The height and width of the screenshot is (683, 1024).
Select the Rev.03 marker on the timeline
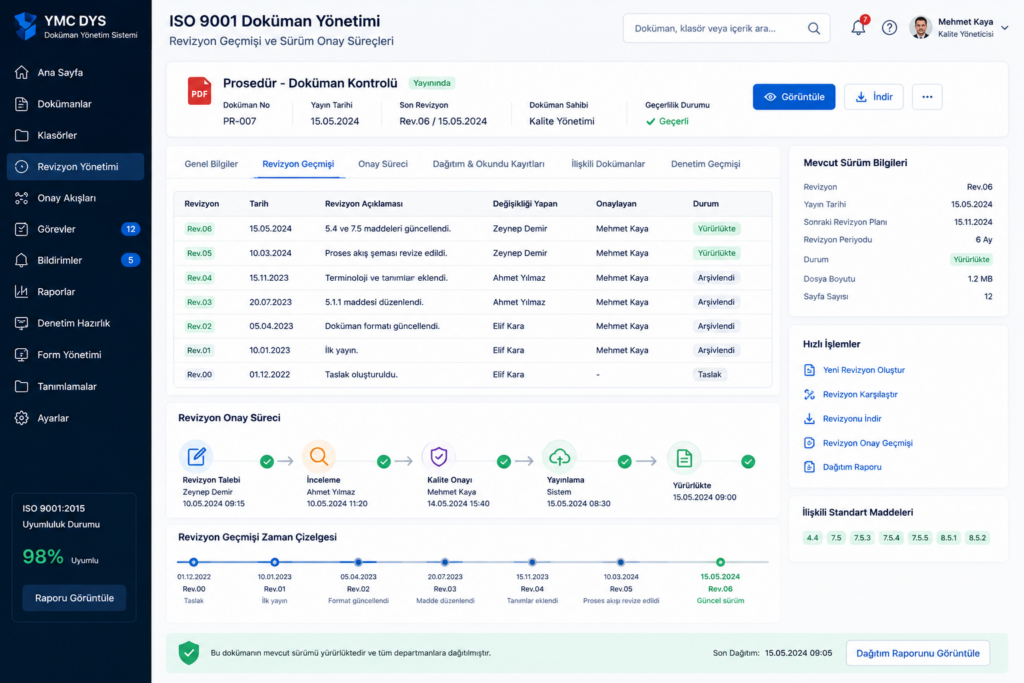click(445, 562)
